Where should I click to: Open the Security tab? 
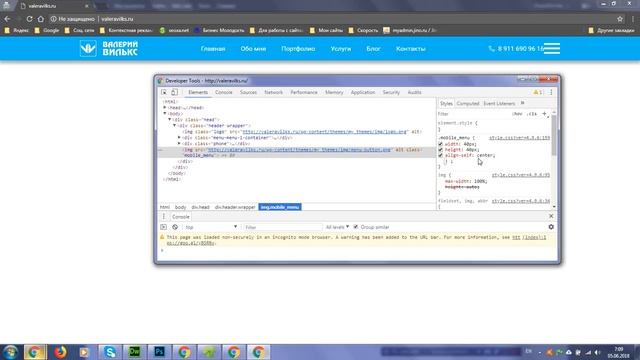click(391, 93)
